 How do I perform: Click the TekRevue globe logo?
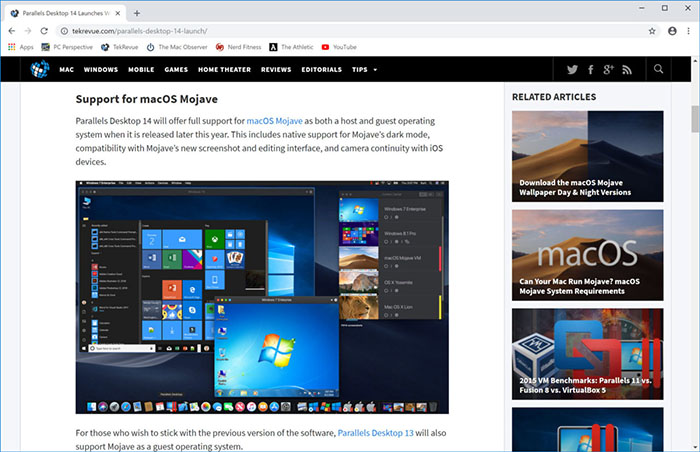coord(40,69)
